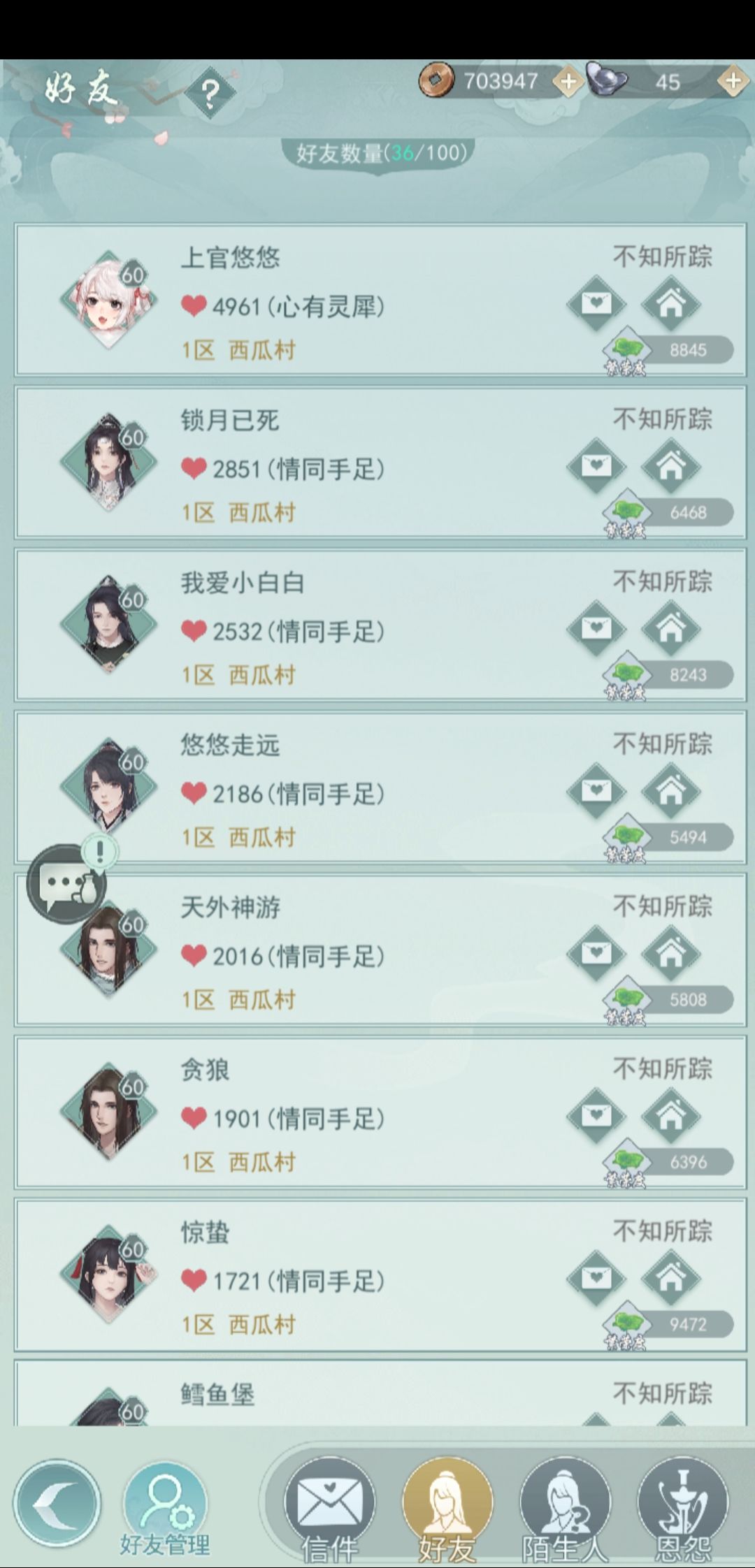Open 天外神游's avatar profile
Viewport: 755px width, 1568px height.
click(x=110, y=952)
